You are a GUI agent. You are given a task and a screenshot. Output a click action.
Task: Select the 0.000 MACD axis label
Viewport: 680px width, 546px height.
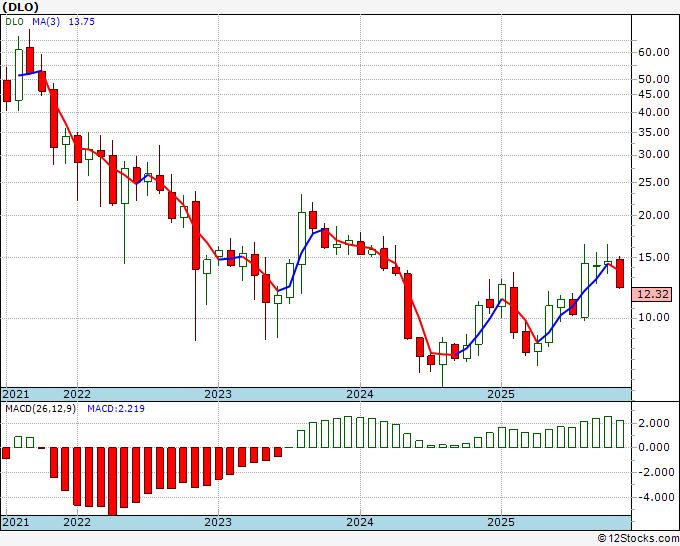coord(654,448)
